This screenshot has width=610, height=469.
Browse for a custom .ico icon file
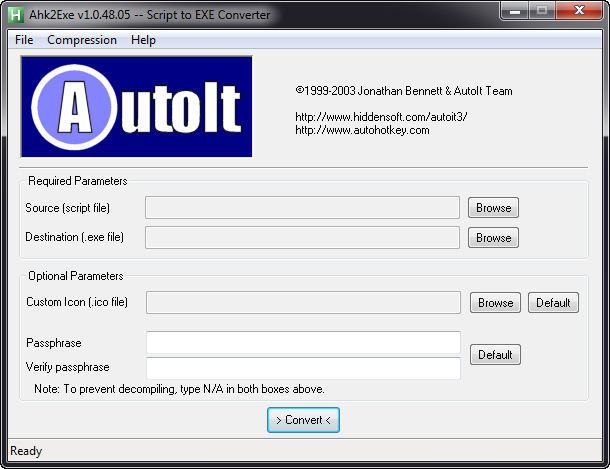click(x=495, y=303)
